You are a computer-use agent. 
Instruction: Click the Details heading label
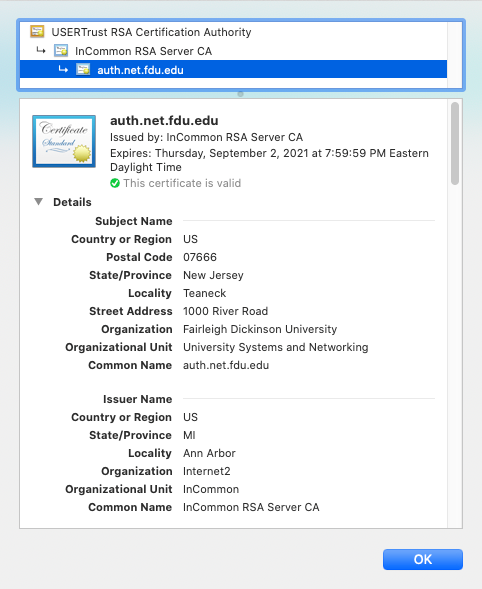(x=72, y=202)
